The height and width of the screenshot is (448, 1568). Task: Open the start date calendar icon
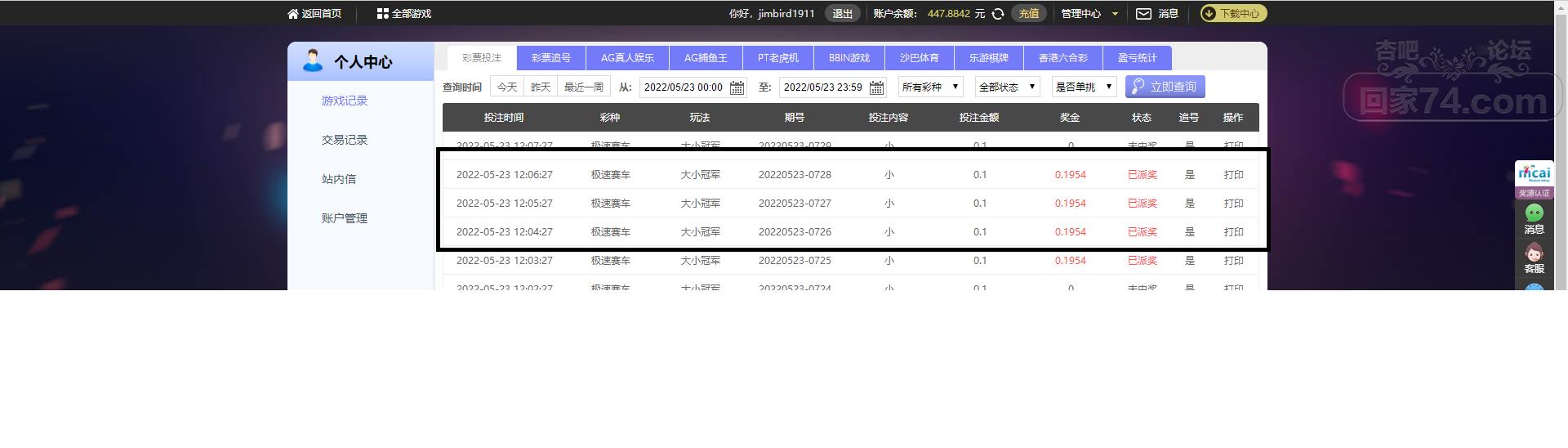[x=737, y=87]
